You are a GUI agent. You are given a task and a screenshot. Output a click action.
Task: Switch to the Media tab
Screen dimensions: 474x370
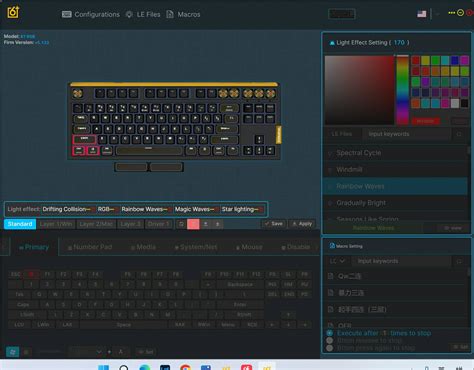[x=143, y=247]
